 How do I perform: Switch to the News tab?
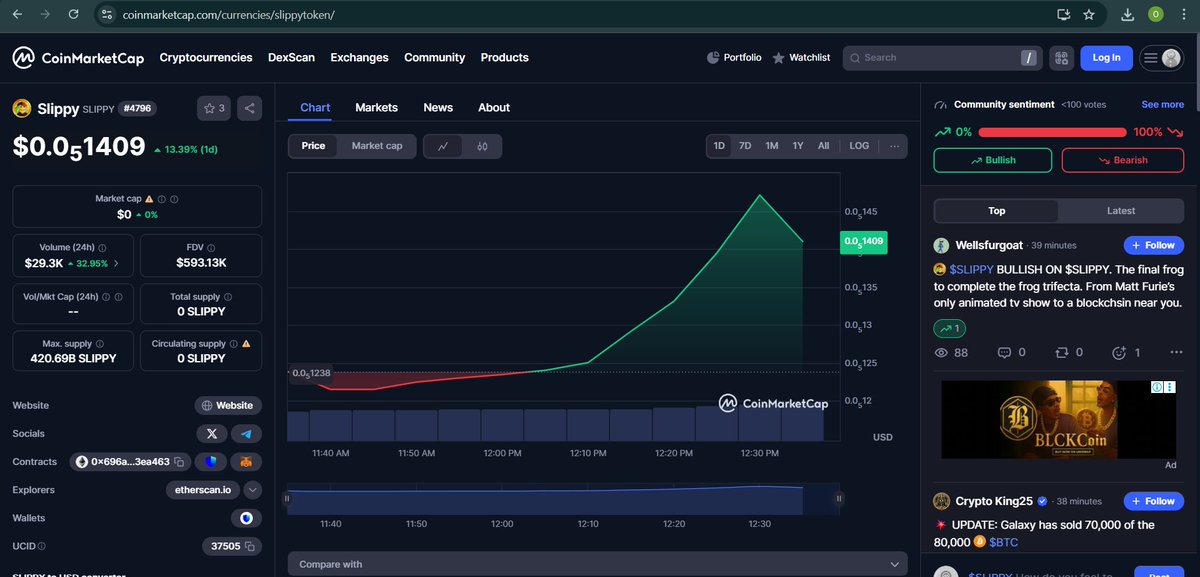click(x=438, y=108)
